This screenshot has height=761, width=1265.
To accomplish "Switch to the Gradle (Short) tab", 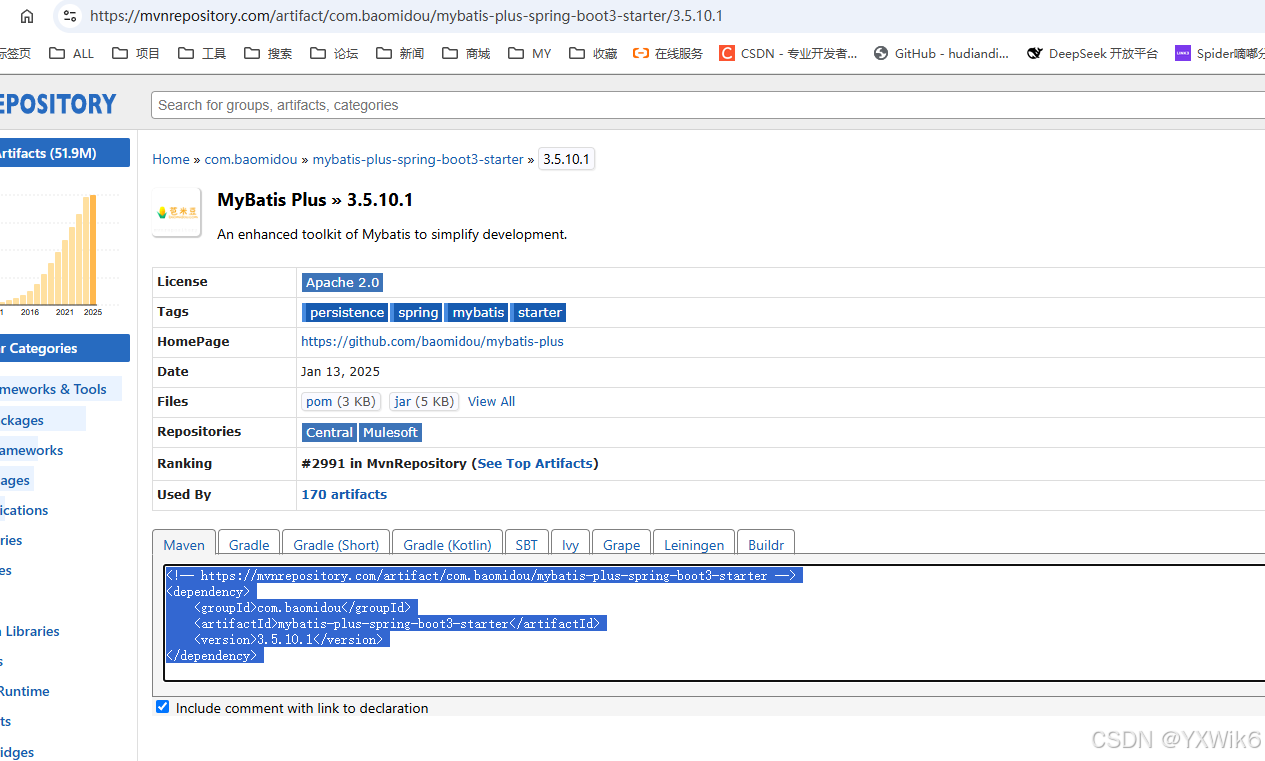I will click(x=336, y=545).
